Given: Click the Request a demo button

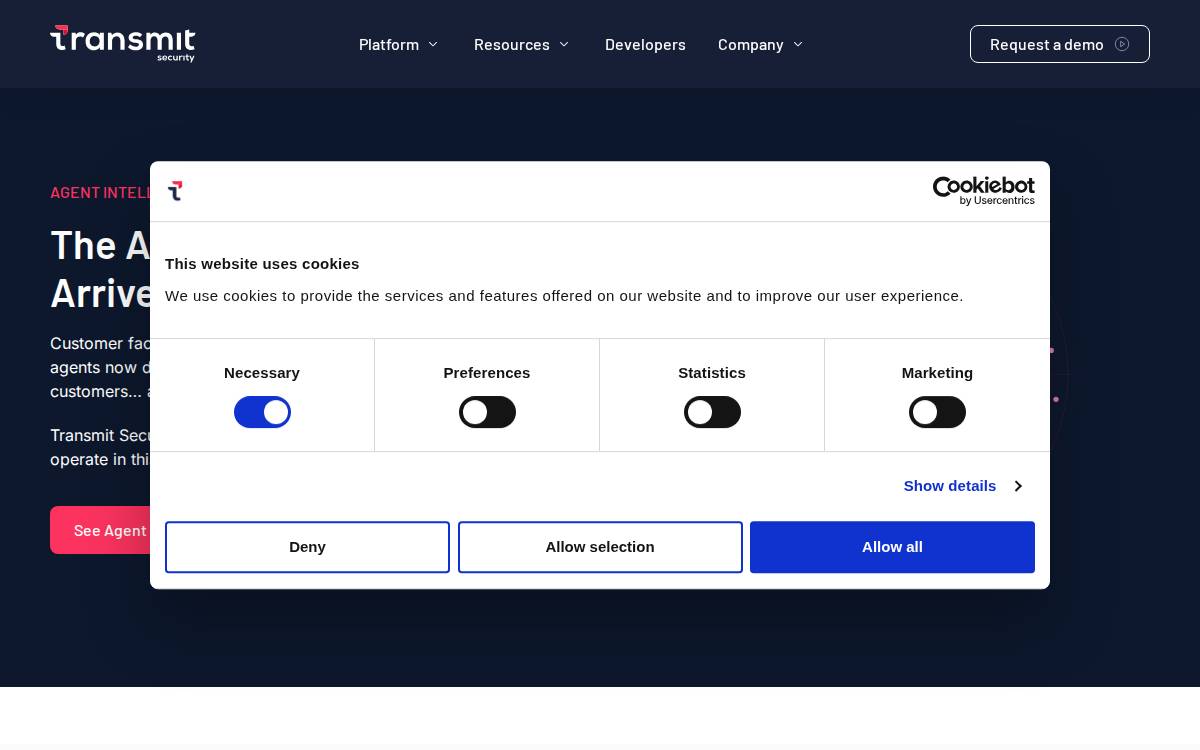Looking at the screenshot, I should coord(1060,44).
